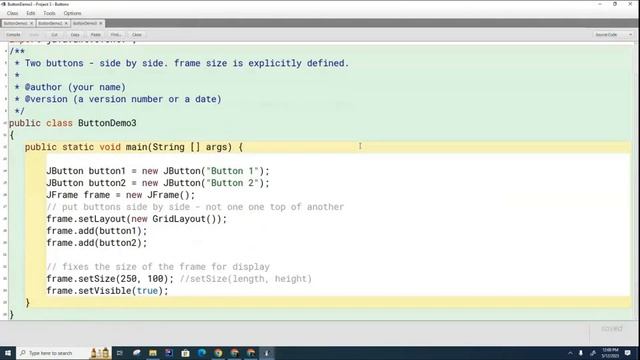Click the greyed-out Undo toolbar button
Image resolution: width=640 pixels, height=360 pixels.
click(x=34, y=35)
